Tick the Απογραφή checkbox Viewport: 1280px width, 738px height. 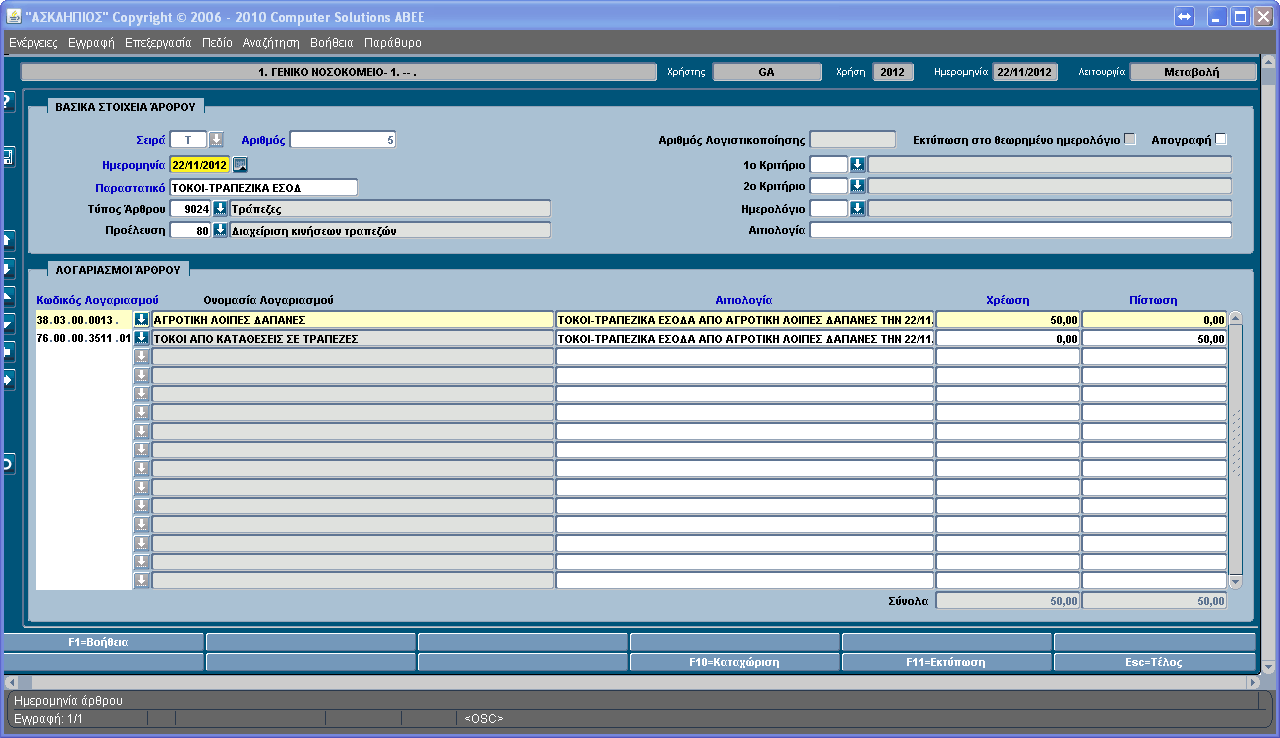tap(1220, 139)
